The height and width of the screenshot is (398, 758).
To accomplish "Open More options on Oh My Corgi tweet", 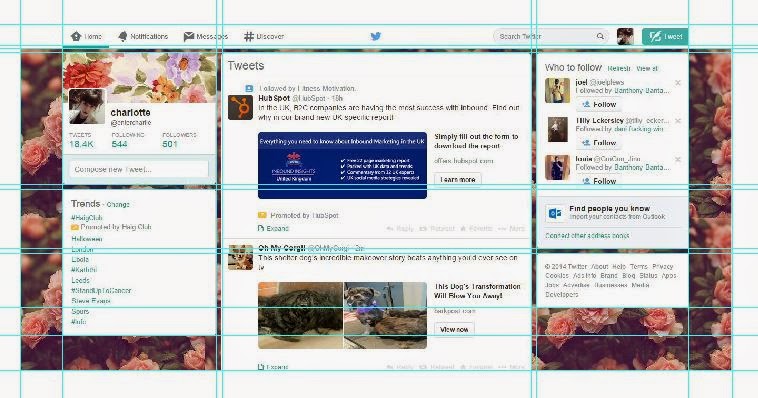I will 510,367.
